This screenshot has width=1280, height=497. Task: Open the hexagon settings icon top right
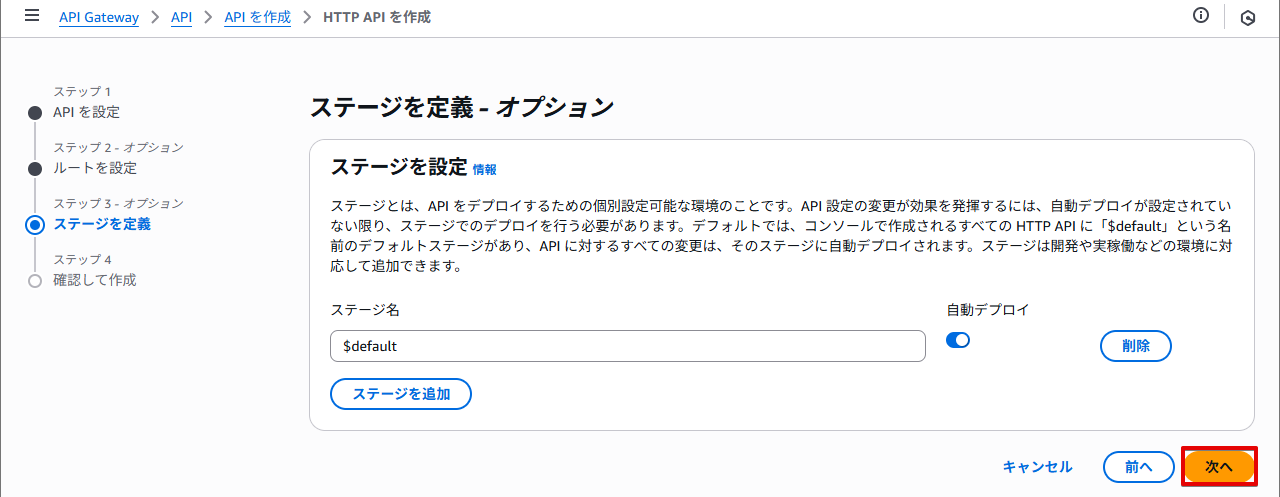1248,18
